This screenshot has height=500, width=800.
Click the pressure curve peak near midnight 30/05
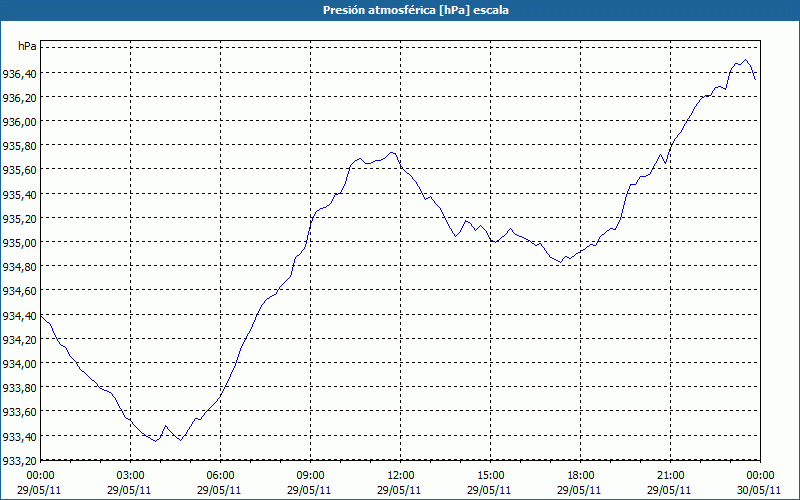[x=745, y=60]
